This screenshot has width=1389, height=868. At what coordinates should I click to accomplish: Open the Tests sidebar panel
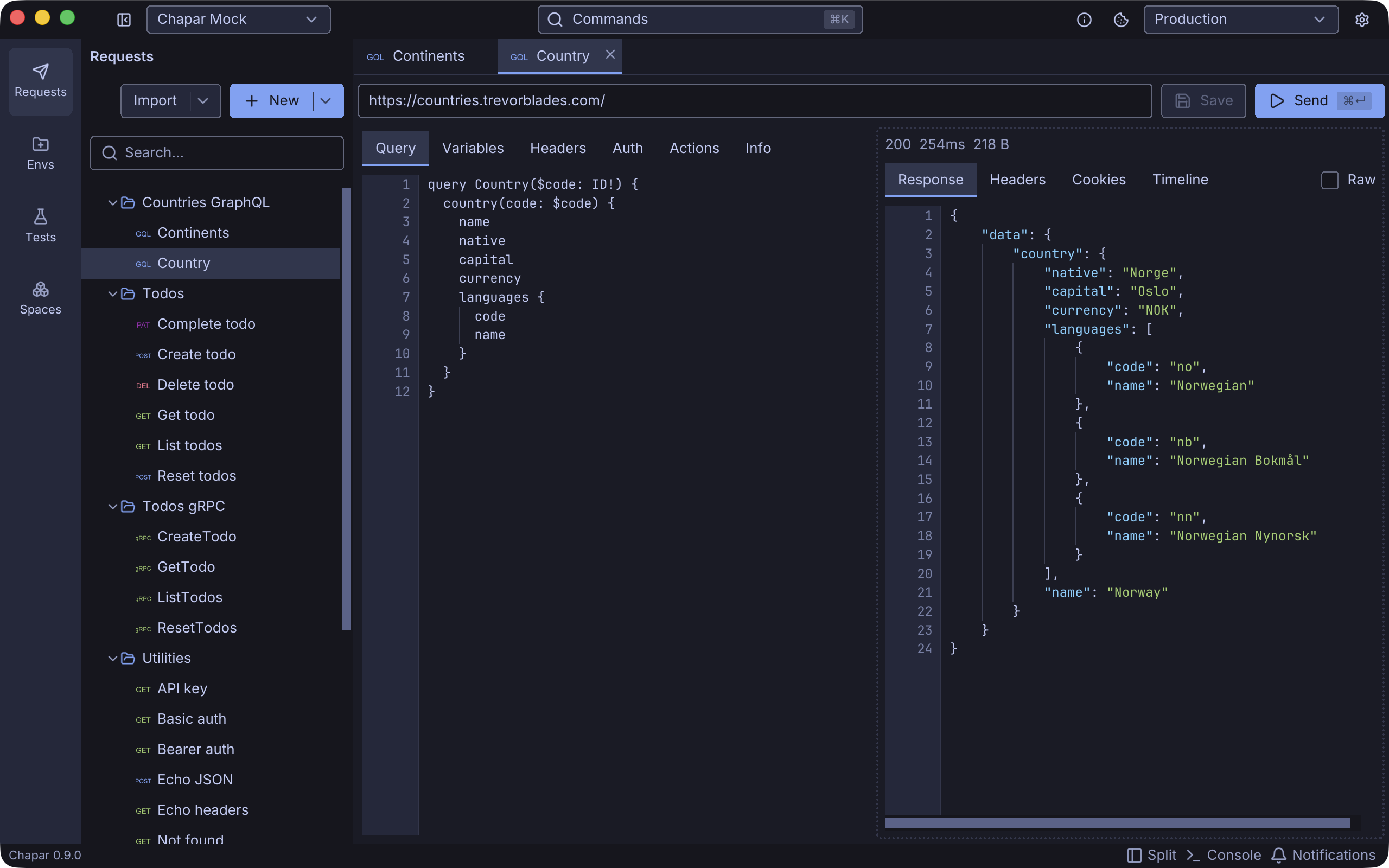click(40, 226)
